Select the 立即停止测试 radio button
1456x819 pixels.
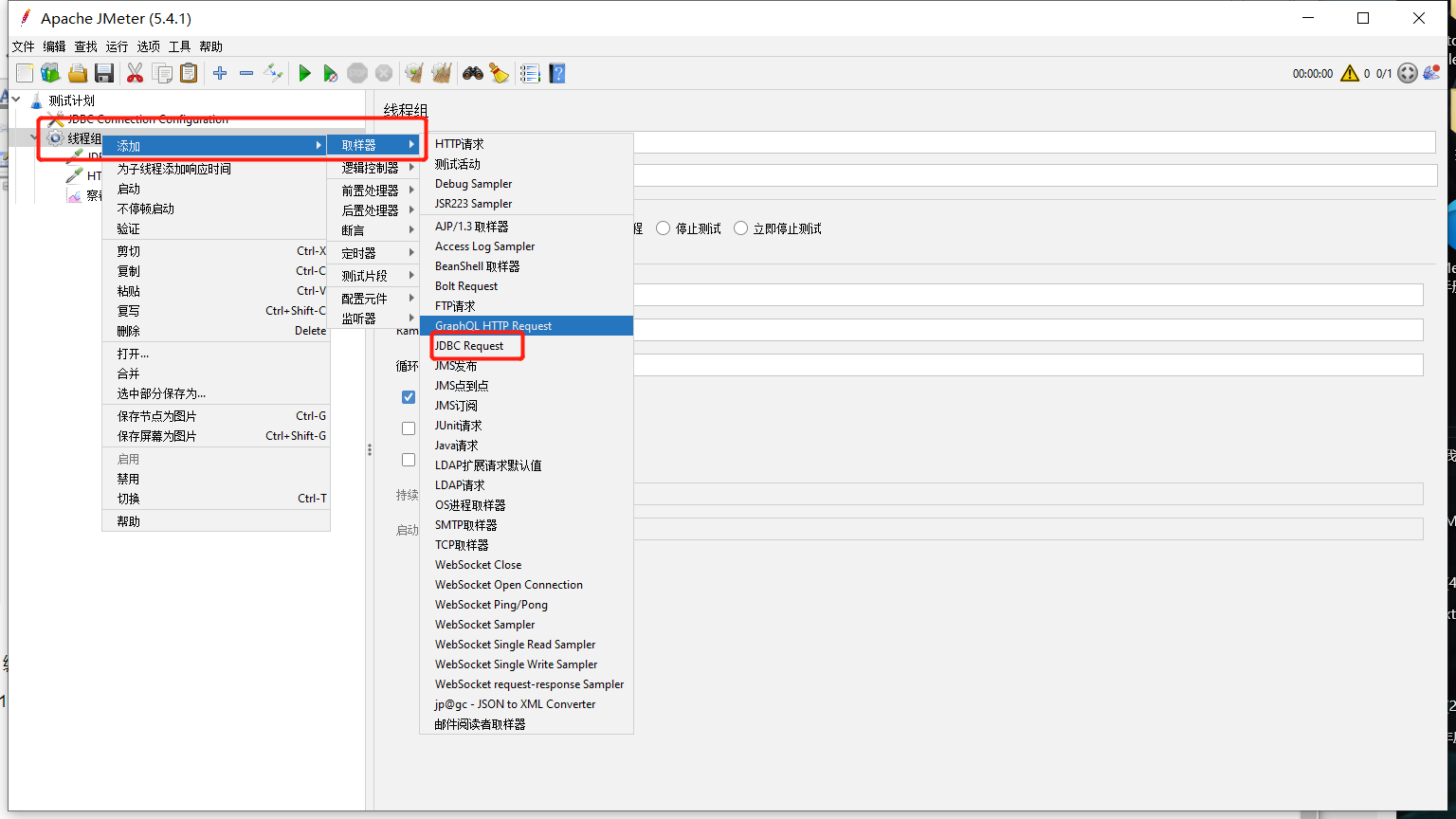(x=741, y=228)
